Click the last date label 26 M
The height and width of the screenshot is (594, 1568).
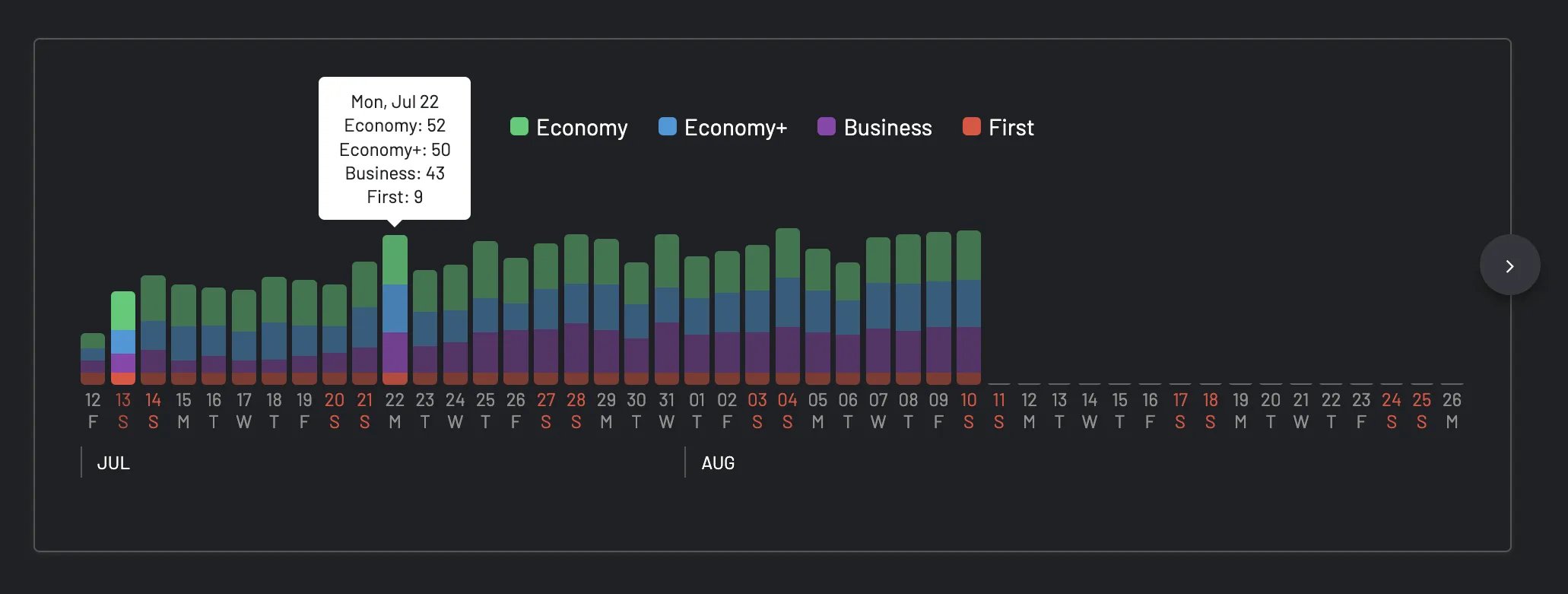1452,411
